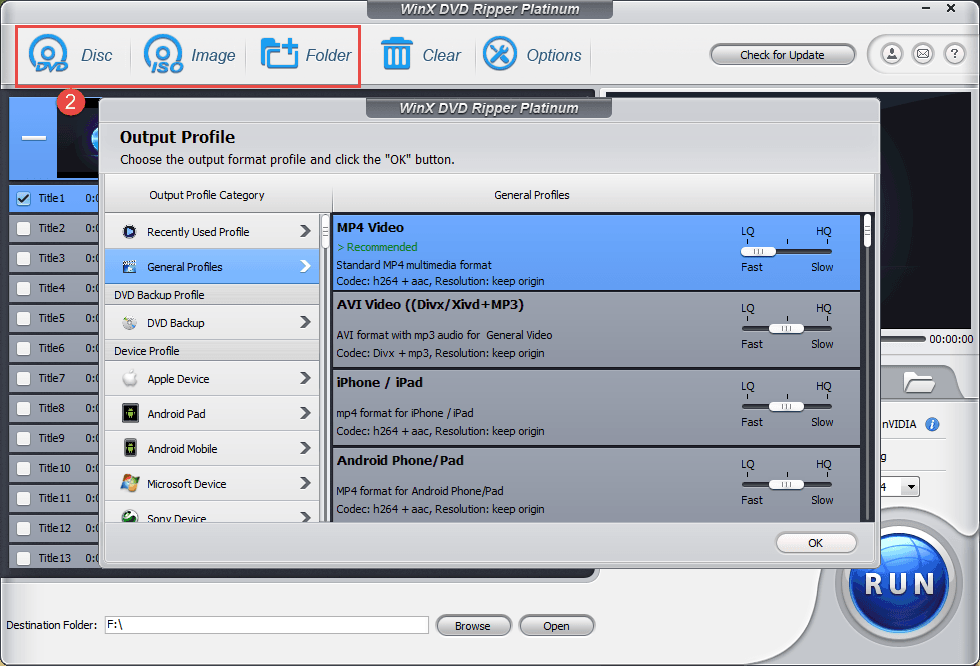Click the Android Pad robot icon
This screenshot has height=666, width=980.
point(130,414)
